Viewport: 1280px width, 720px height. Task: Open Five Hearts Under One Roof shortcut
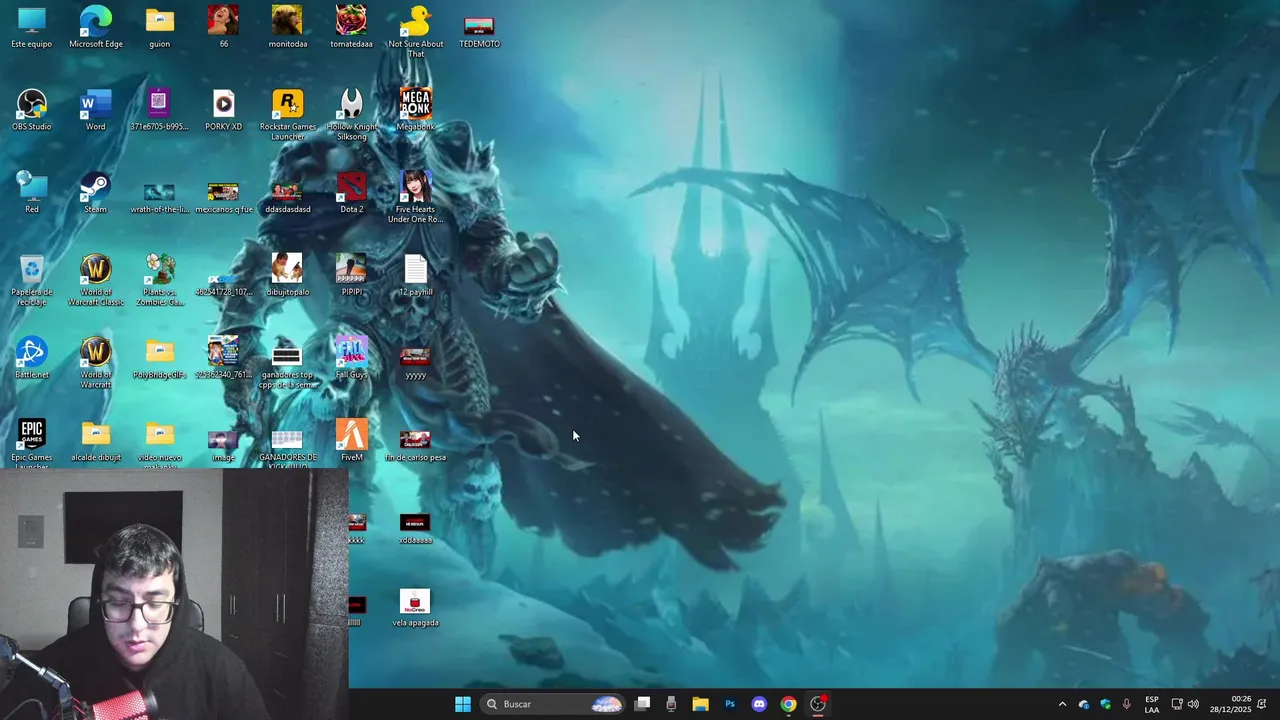[x=415, y=197]
